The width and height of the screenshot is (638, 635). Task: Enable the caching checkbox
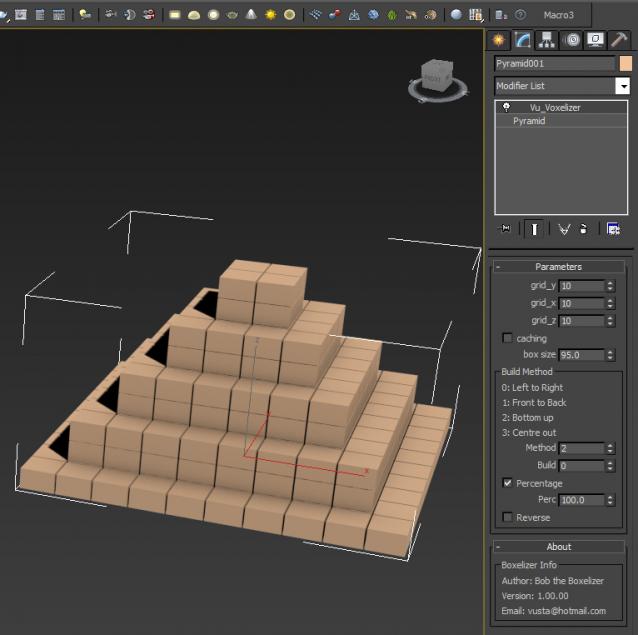point(507,338)
